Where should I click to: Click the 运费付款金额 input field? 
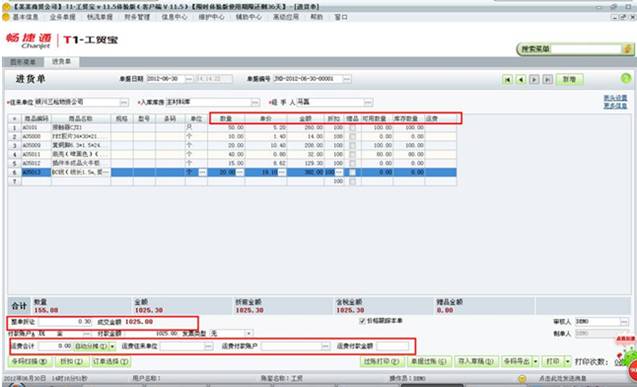[x=392, y=346]
